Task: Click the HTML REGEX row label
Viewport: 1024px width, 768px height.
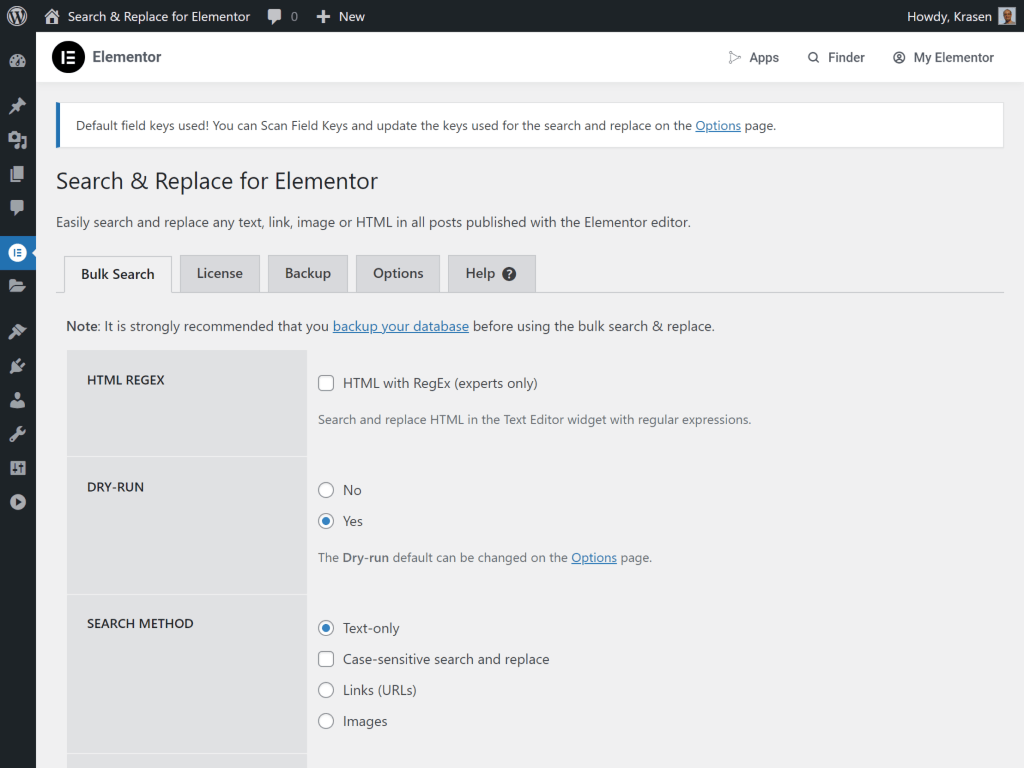Action: click(125, 380)
